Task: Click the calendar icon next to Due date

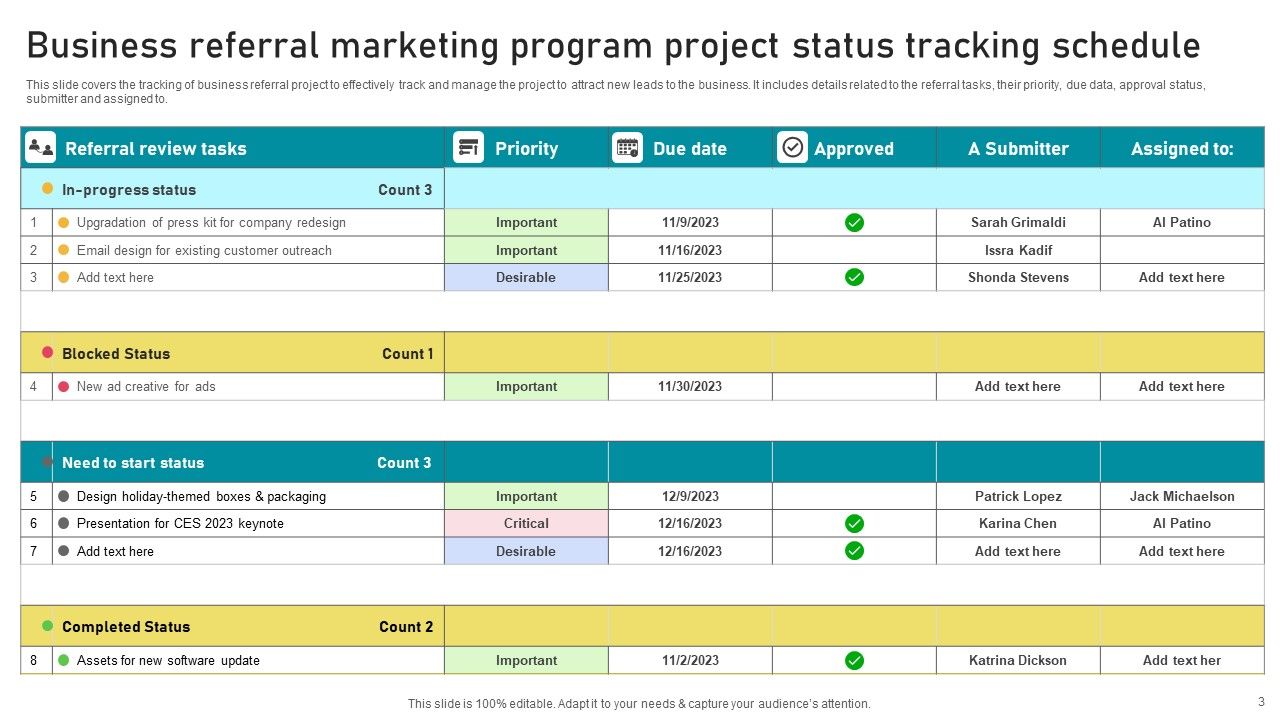Action: [x=627, y=147]
